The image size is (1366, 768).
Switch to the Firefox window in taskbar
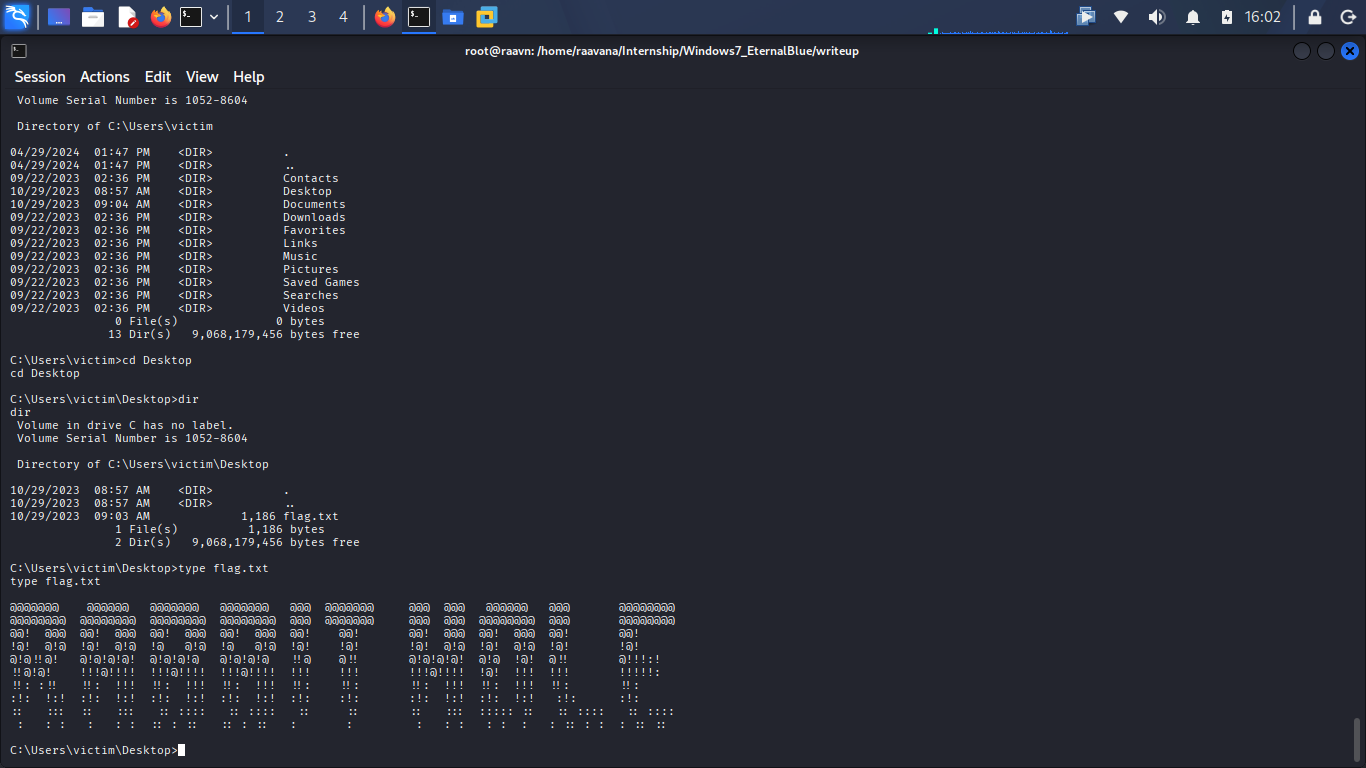[385, 17]
